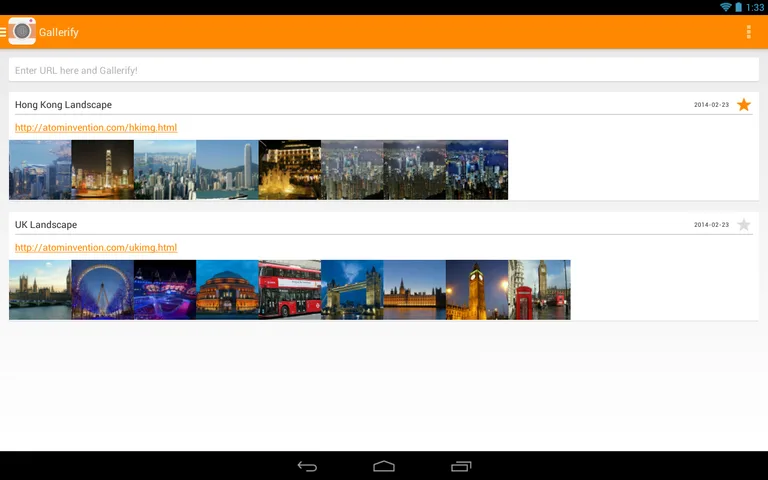Click the UK Landscape date 2014-02-23
768x480 pixels.
pos(711,225)
